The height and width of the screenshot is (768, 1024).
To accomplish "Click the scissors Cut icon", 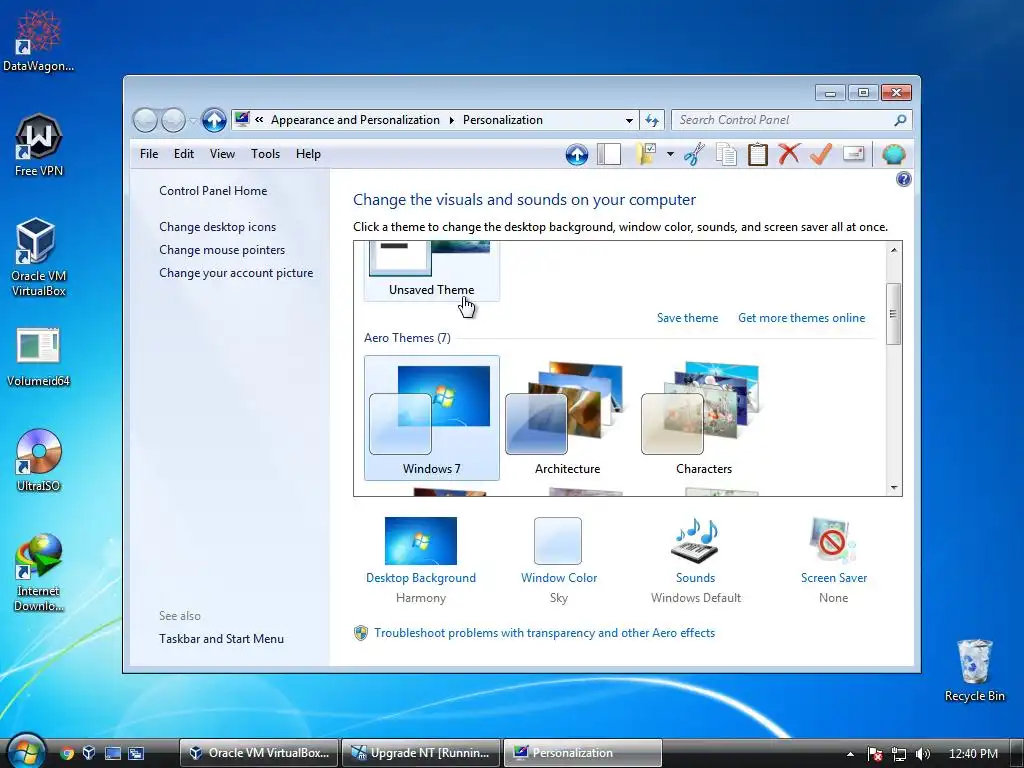I will pyautogui.click(x=694, y=154).
